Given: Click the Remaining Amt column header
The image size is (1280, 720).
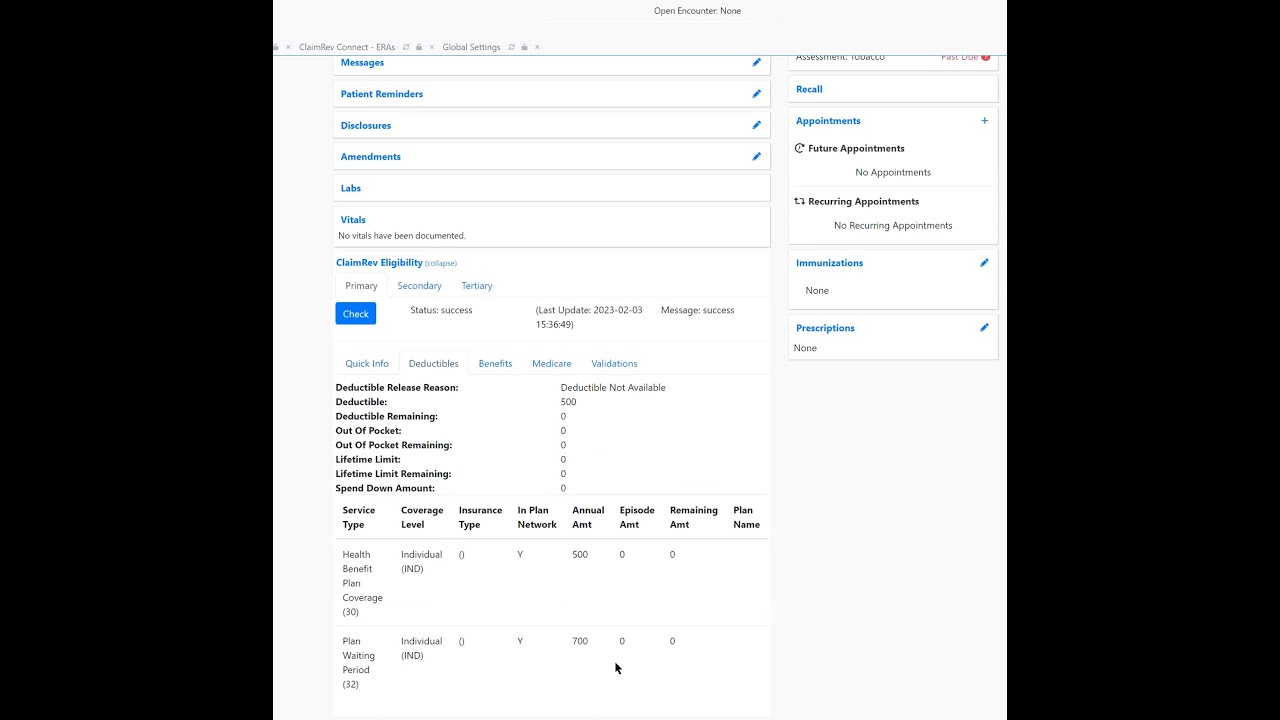Looking at the screenshot, I should point(694,517).
